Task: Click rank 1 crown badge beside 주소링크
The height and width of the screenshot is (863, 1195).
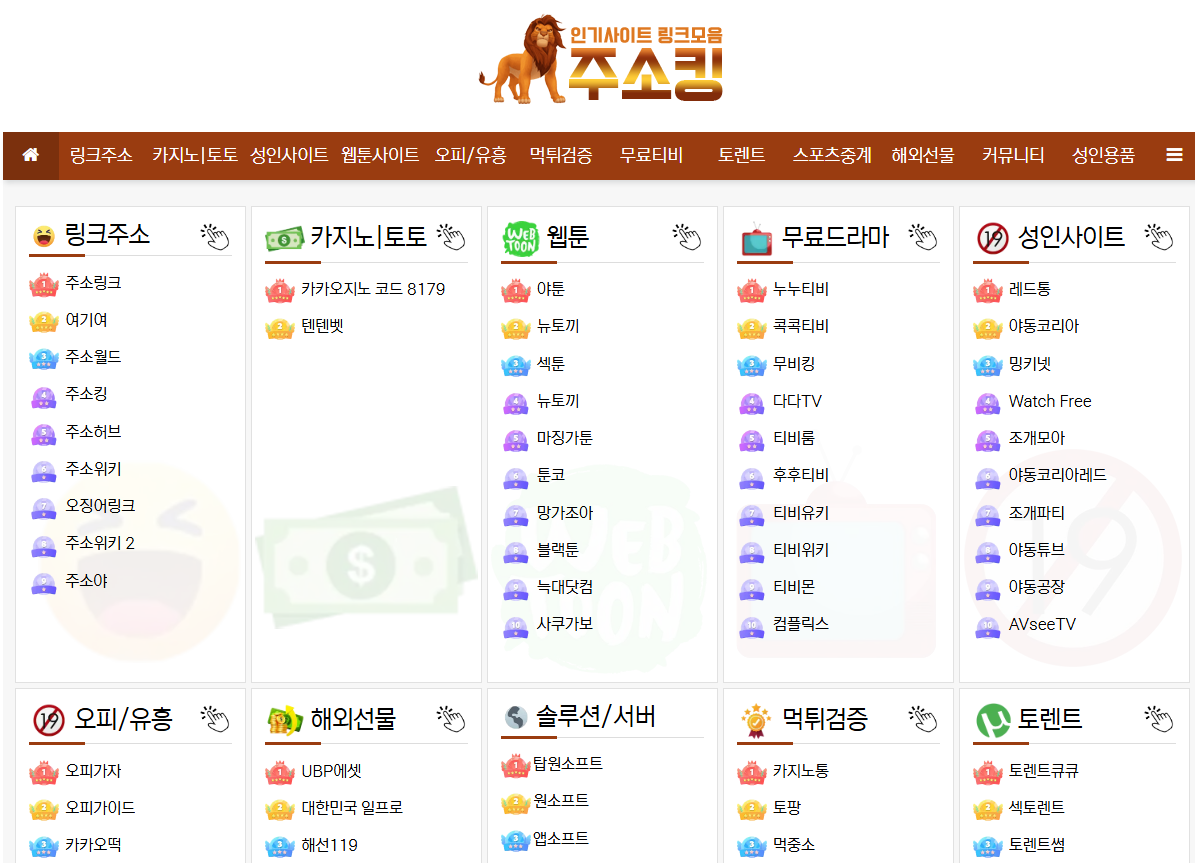Action: click(44, 285)
